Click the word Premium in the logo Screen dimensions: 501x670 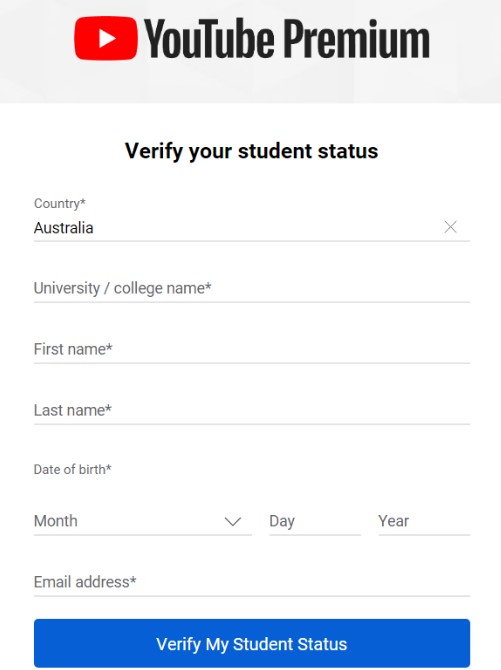[357, 38]
